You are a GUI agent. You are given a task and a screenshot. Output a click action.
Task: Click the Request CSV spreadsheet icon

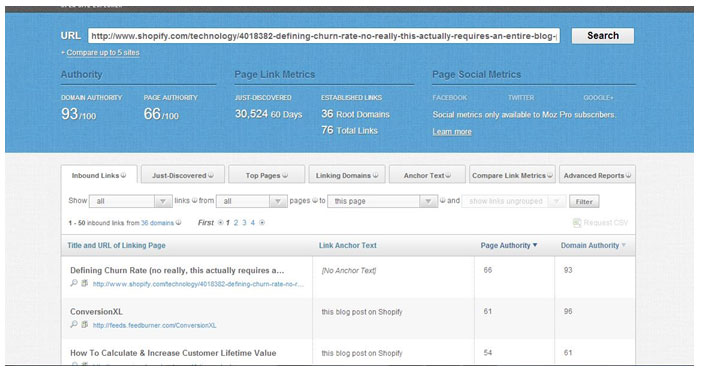577,223
